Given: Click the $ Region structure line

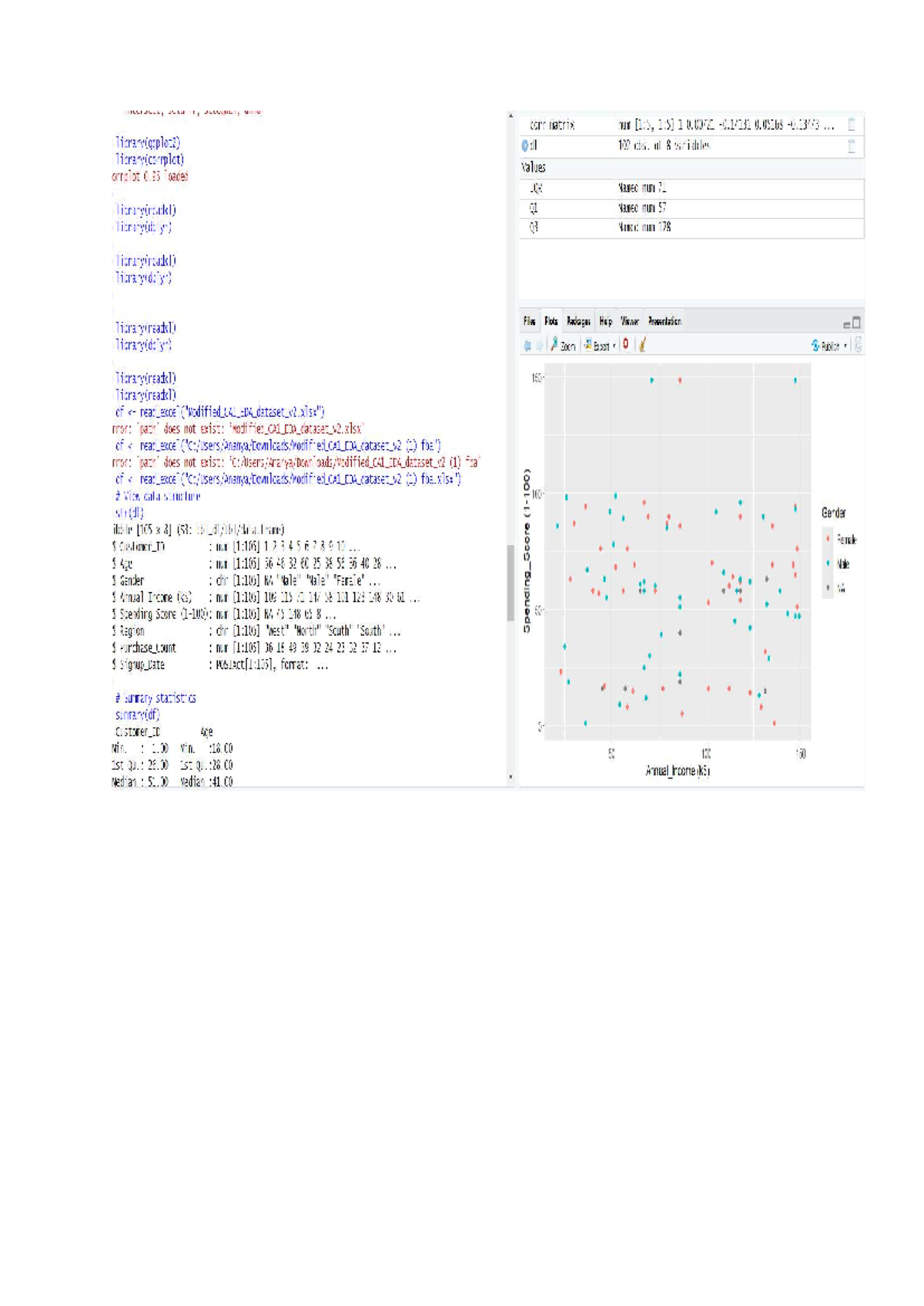Looking at the screenshot, I should click(x=256, y=631).
